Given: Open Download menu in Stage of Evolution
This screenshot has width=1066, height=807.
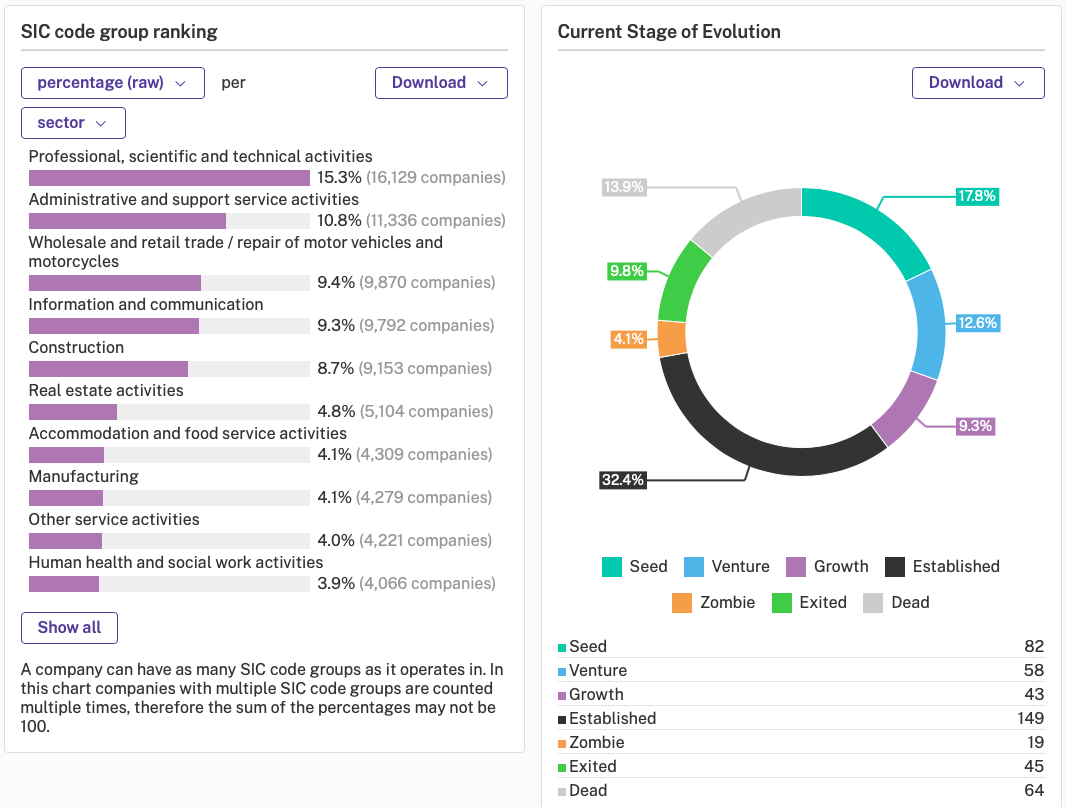Looking at the screenshot, I should [x=977, y=83].
